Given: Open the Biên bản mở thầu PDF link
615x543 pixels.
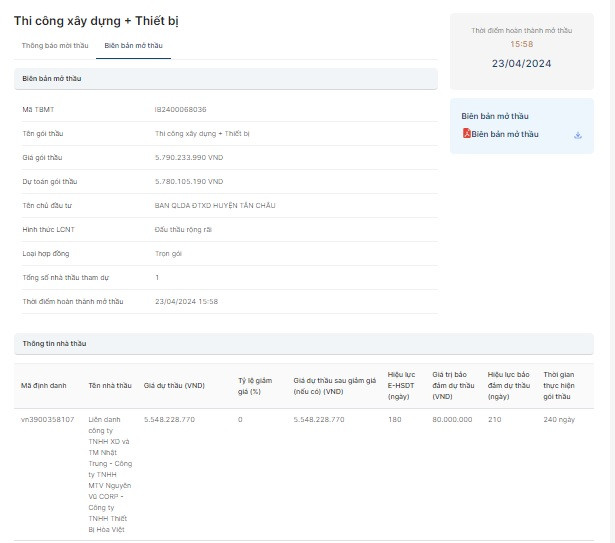Looking at the screenshot, I should [505, 134].
